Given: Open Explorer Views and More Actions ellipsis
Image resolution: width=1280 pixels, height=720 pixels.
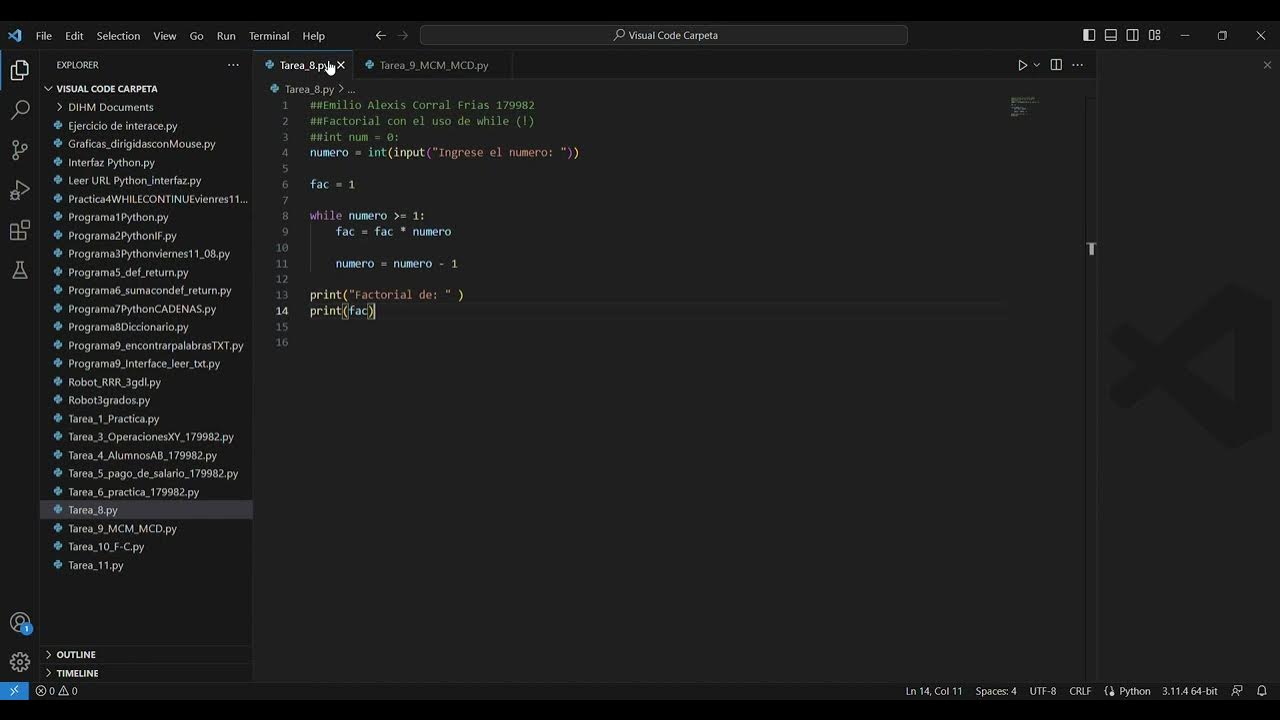Looking at the screenshot, I should coord(233,65).
